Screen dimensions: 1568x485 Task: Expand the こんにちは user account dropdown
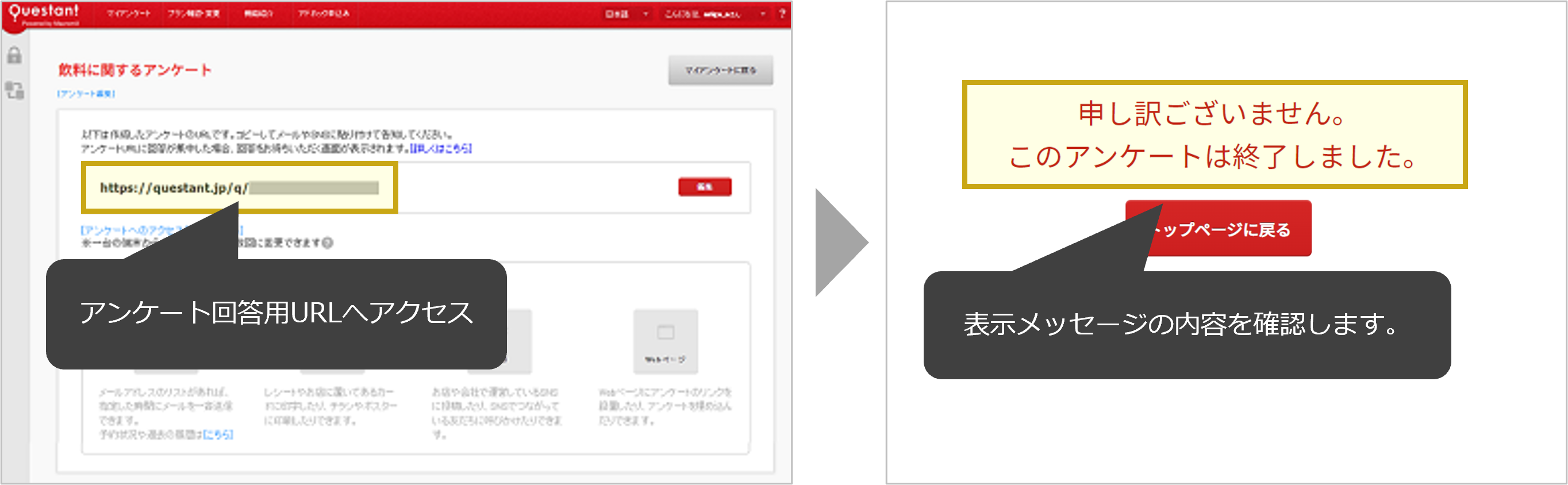714,13
